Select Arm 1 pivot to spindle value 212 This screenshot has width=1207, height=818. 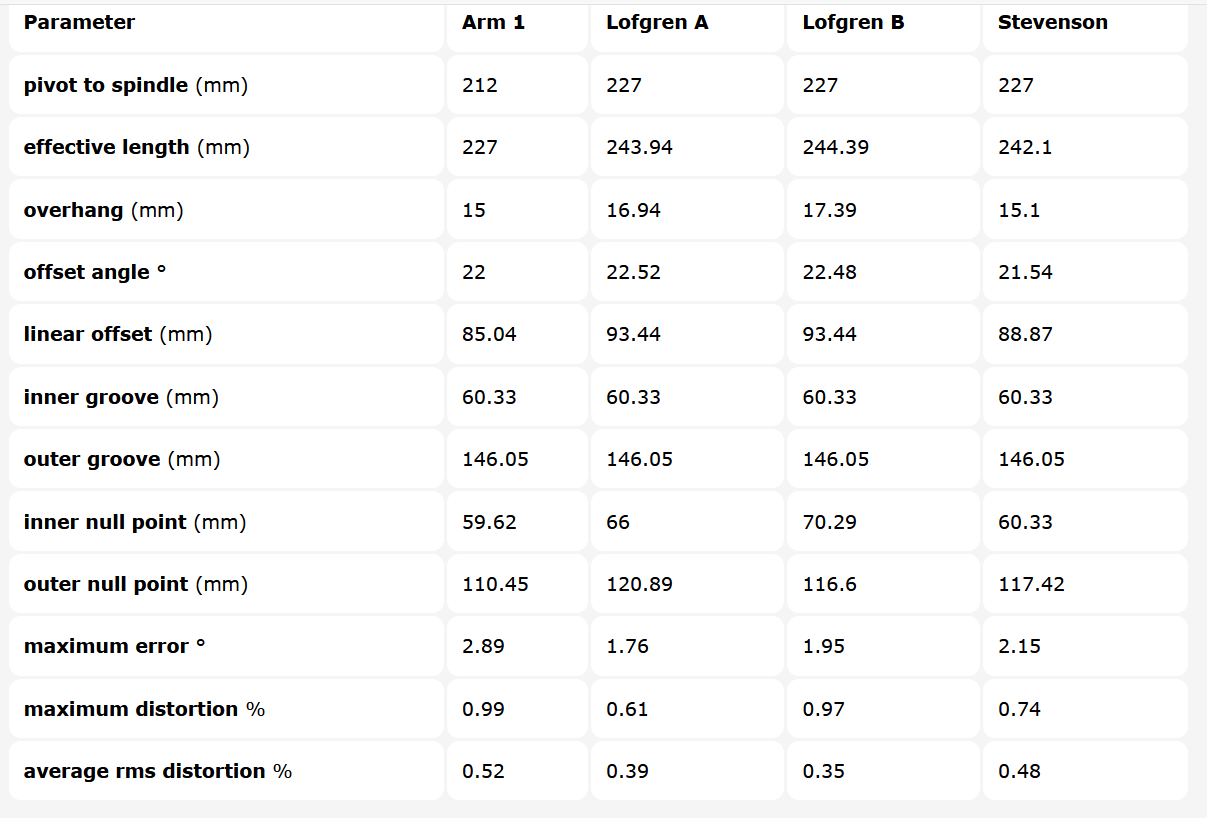click(x=479, y=85)
